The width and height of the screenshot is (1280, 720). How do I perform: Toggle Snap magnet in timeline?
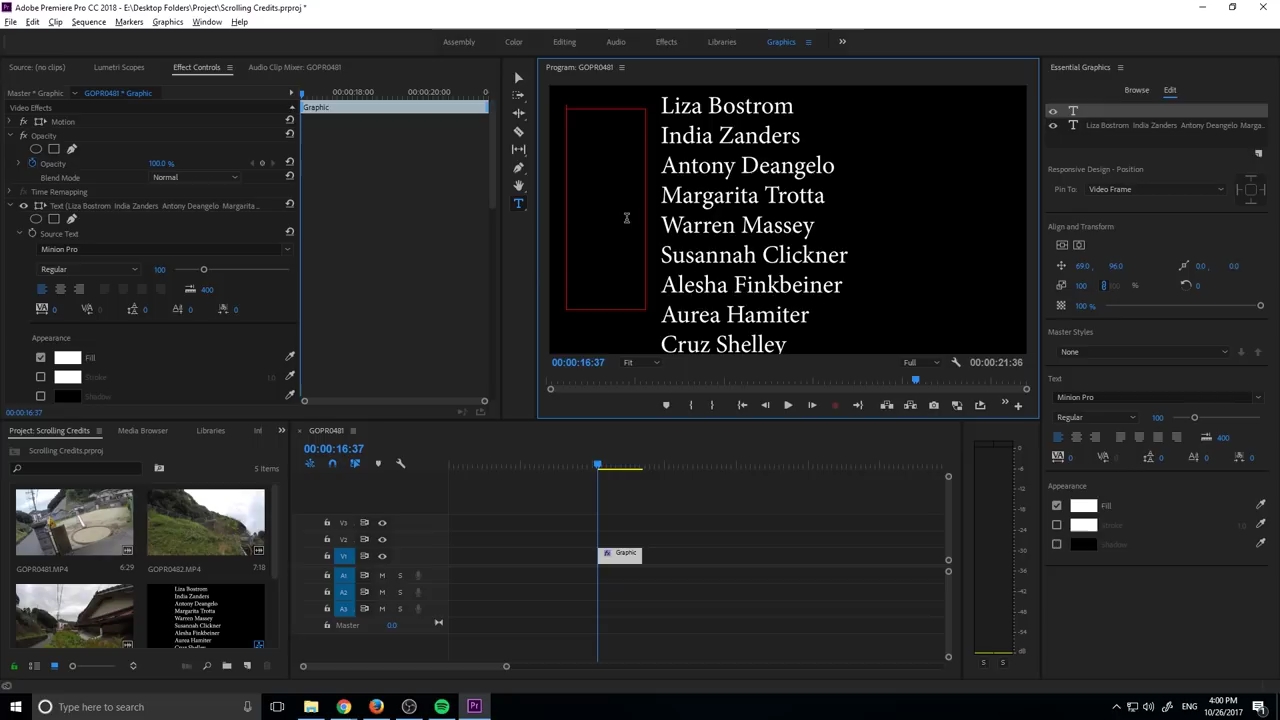[332, 463]
